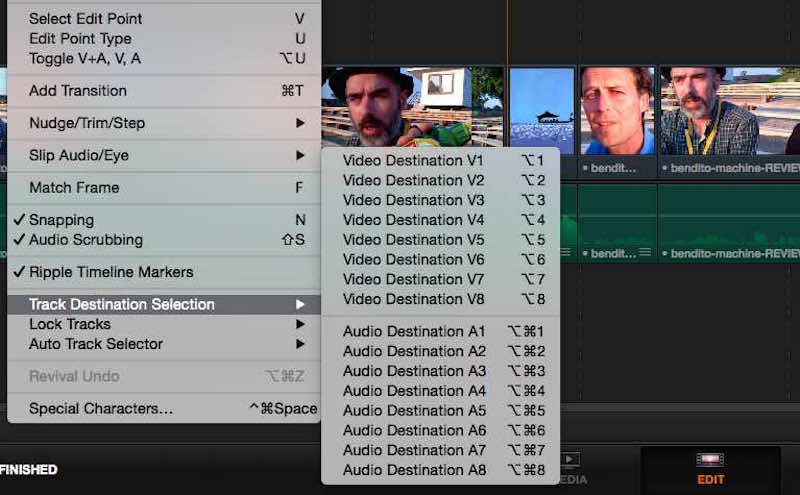Select bendito-machine-REVIEW video clip thumbnail
800x495 pixels.
[x=730, y=111]
